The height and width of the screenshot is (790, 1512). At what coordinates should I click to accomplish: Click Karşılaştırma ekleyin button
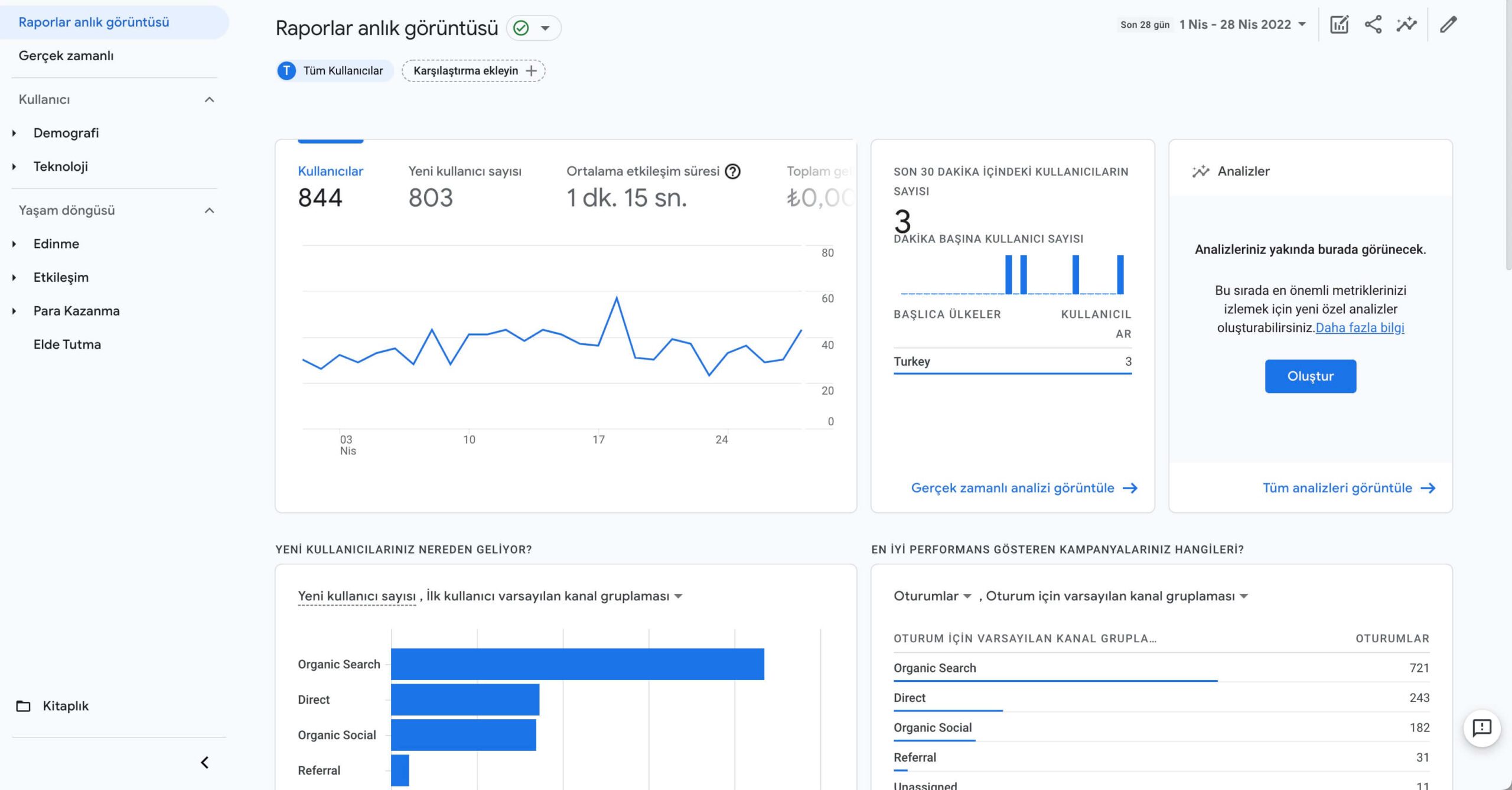(473, 71)
